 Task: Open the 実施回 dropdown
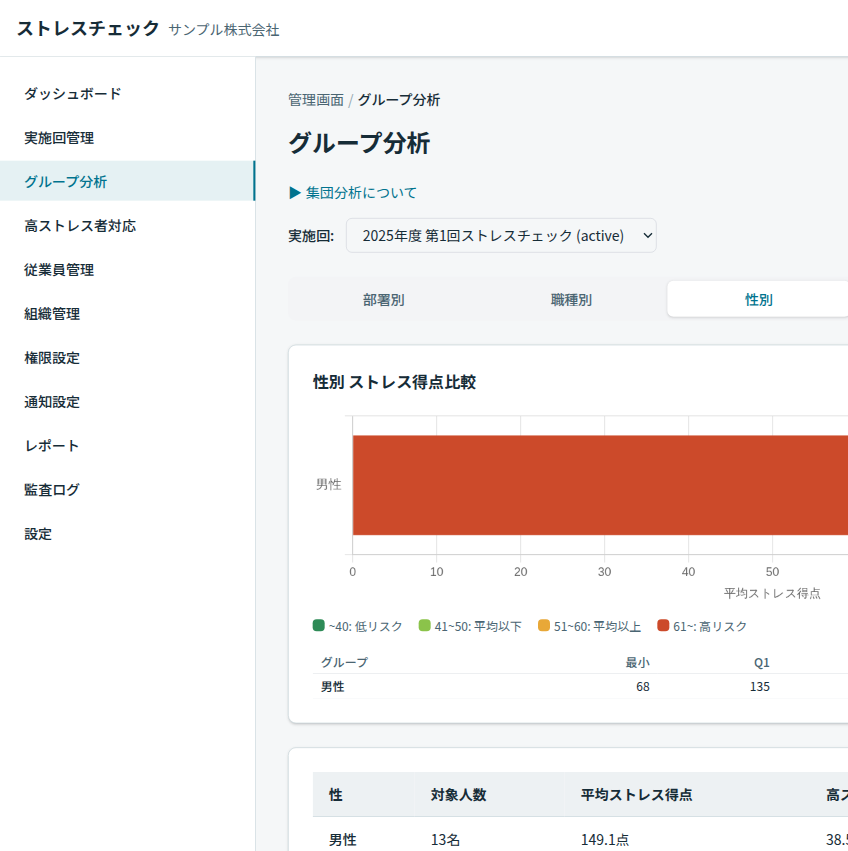pos(501,236)
